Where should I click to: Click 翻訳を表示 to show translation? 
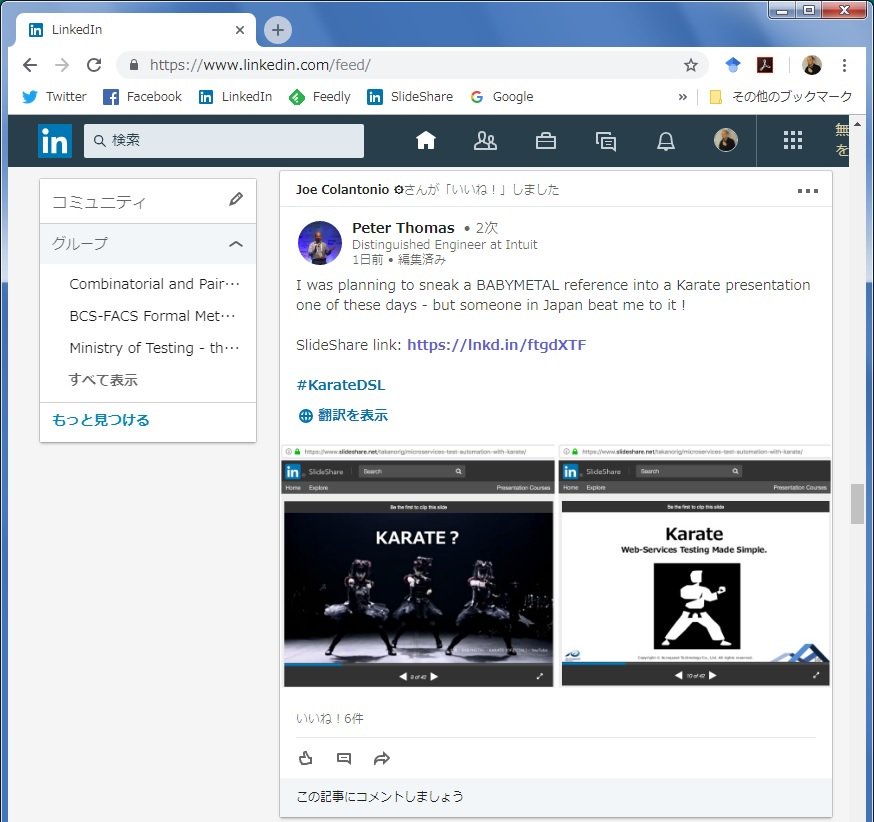[x=343, y=415]
